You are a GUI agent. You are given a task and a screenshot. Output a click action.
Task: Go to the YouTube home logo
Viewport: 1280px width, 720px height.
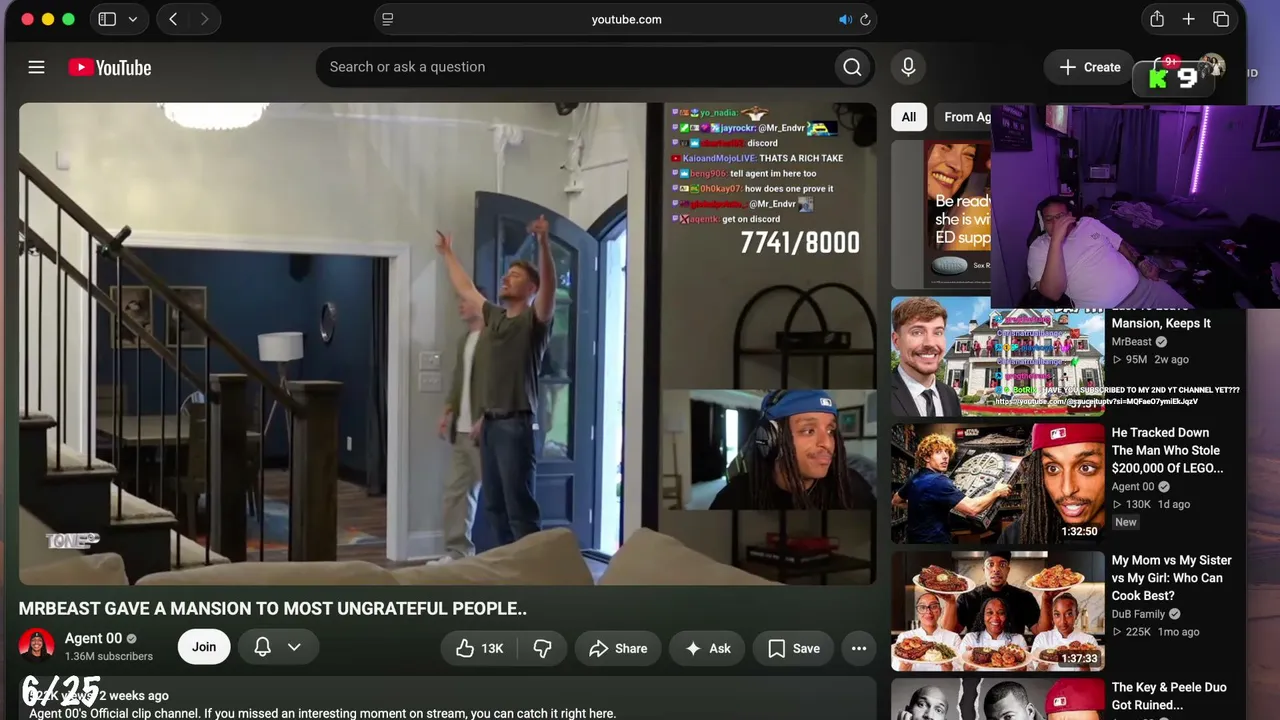pyautogui.click(x=110, y=67)
